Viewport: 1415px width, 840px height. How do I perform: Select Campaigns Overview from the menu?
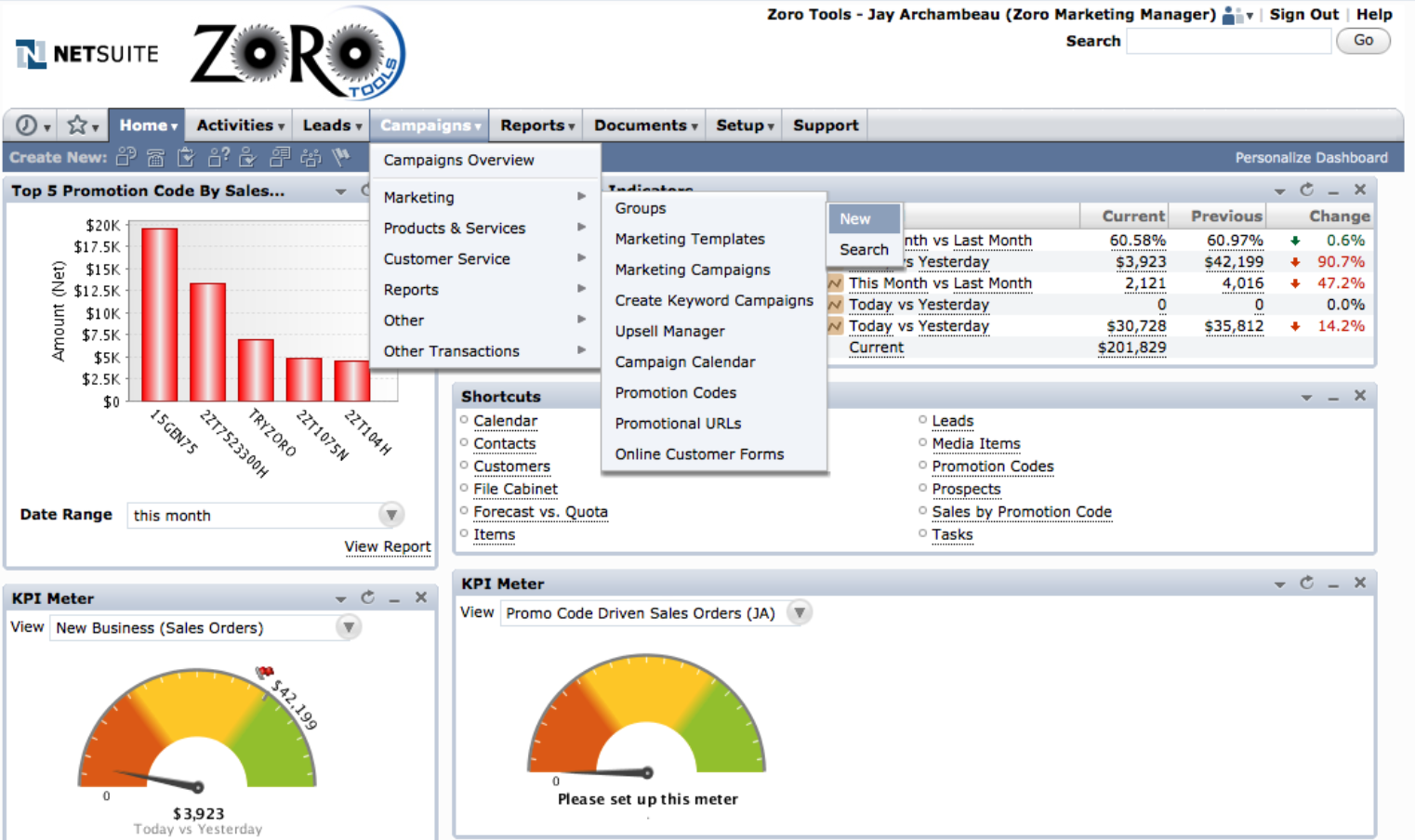point(459,160)
